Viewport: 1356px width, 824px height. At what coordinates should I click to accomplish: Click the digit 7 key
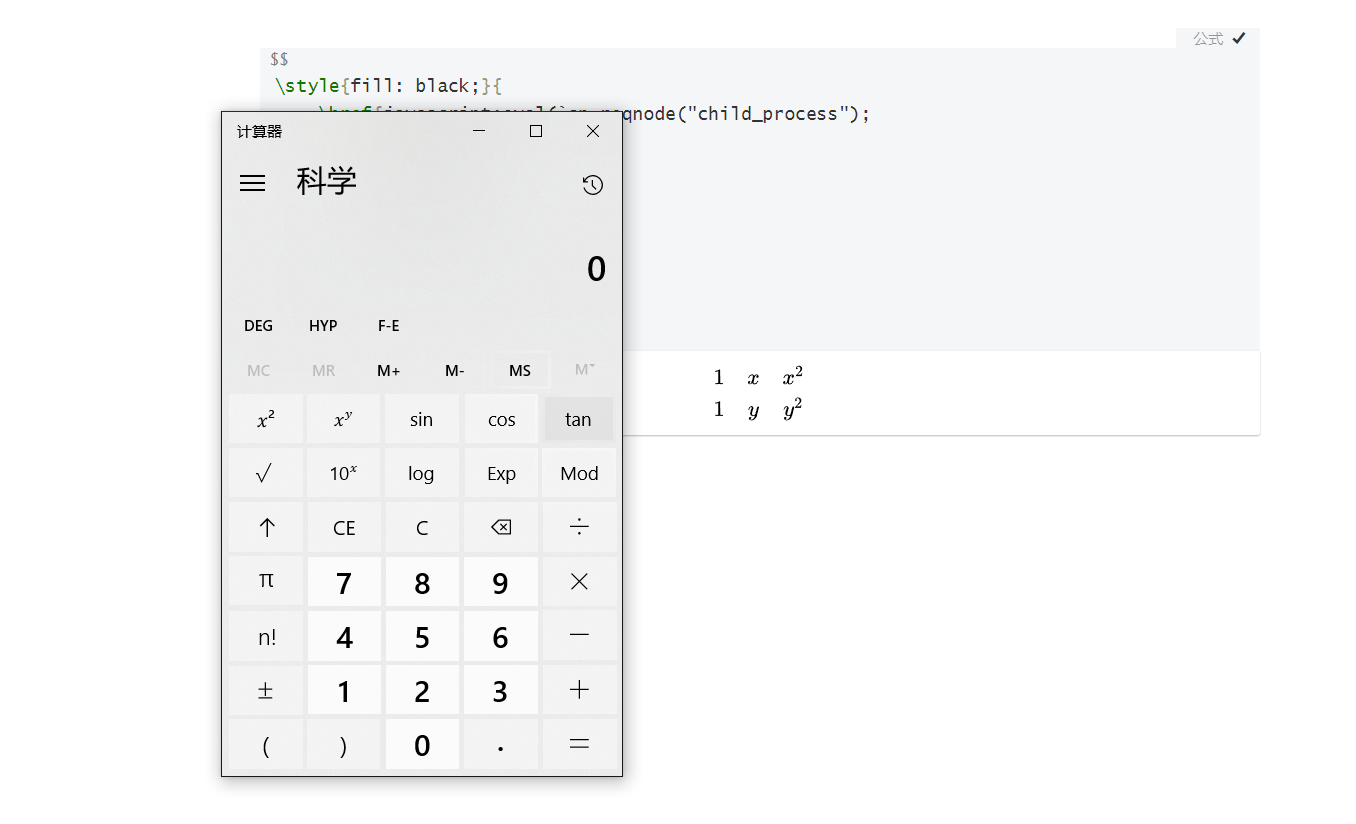tap(343, 581)
